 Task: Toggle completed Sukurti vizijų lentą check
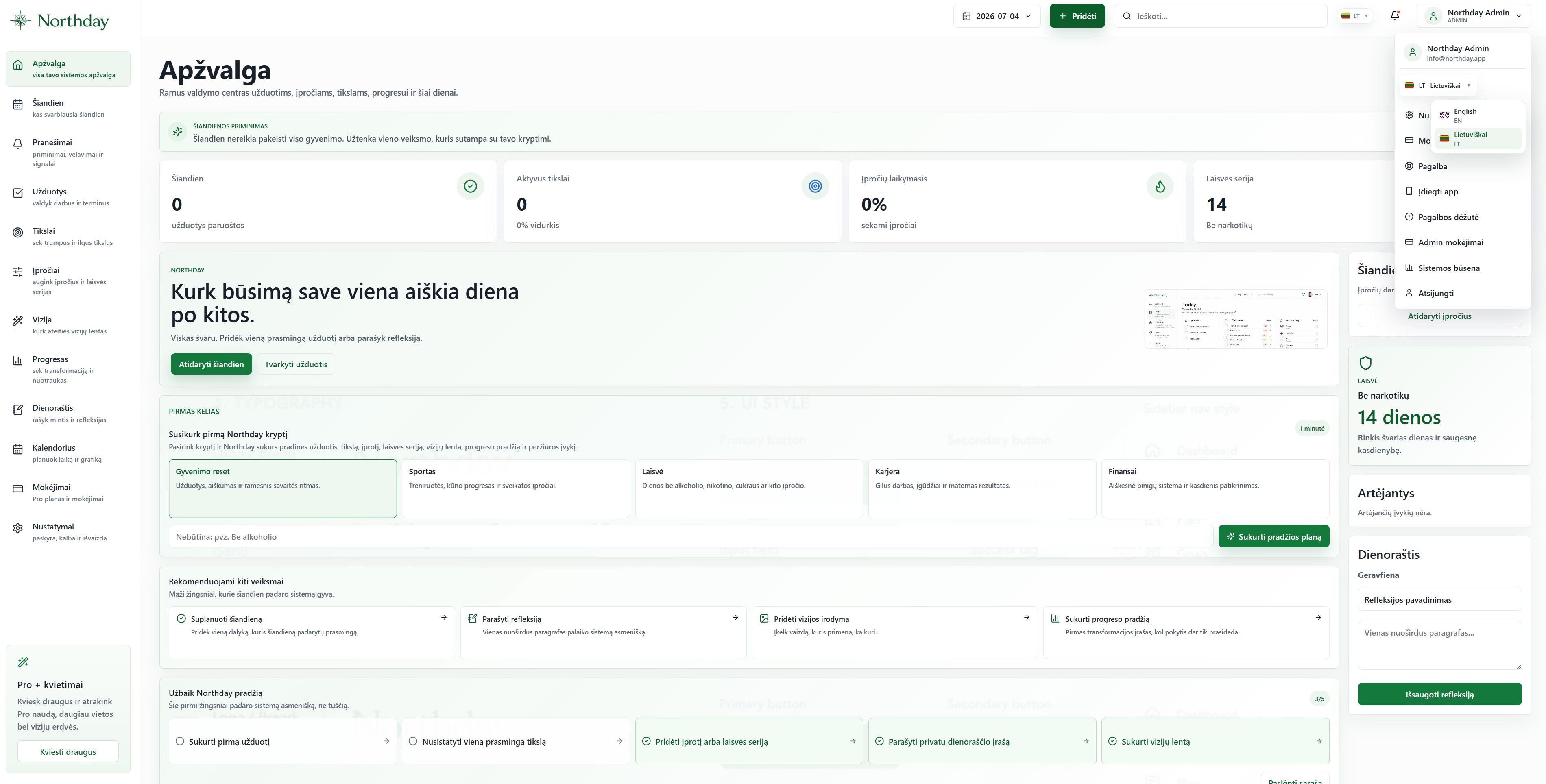pyautogui.click(x=1112, y=741)
